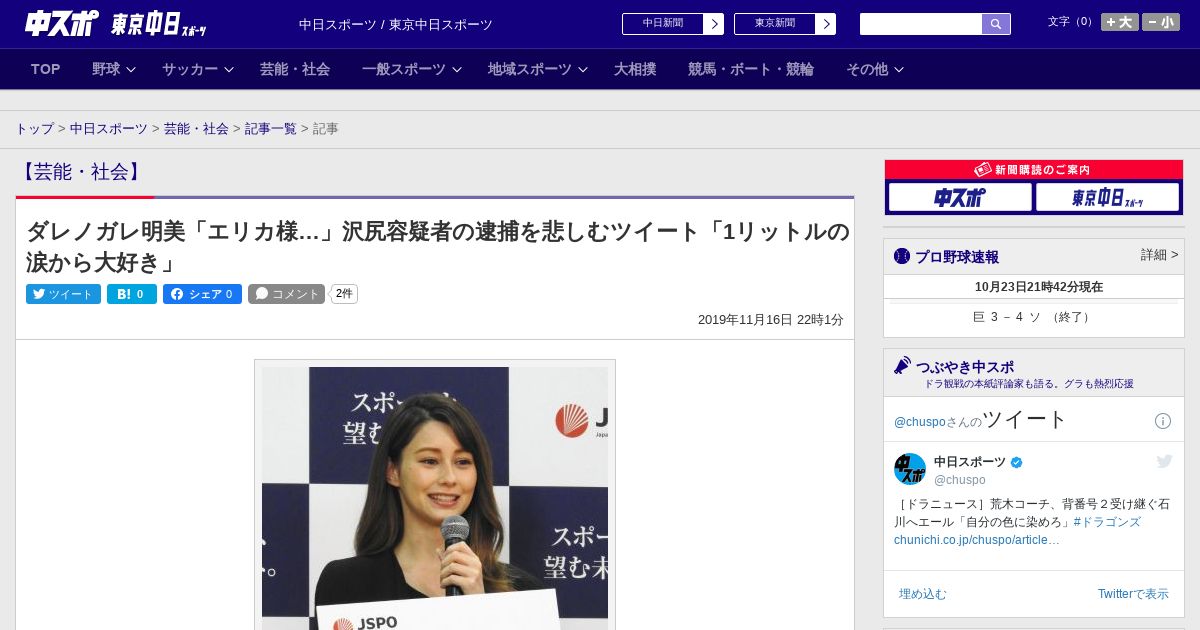Viewport: 1200px width, 630px height.
Task: Click verified badge next to 中日スポーツ
Action: click(x=1017, y=463)
